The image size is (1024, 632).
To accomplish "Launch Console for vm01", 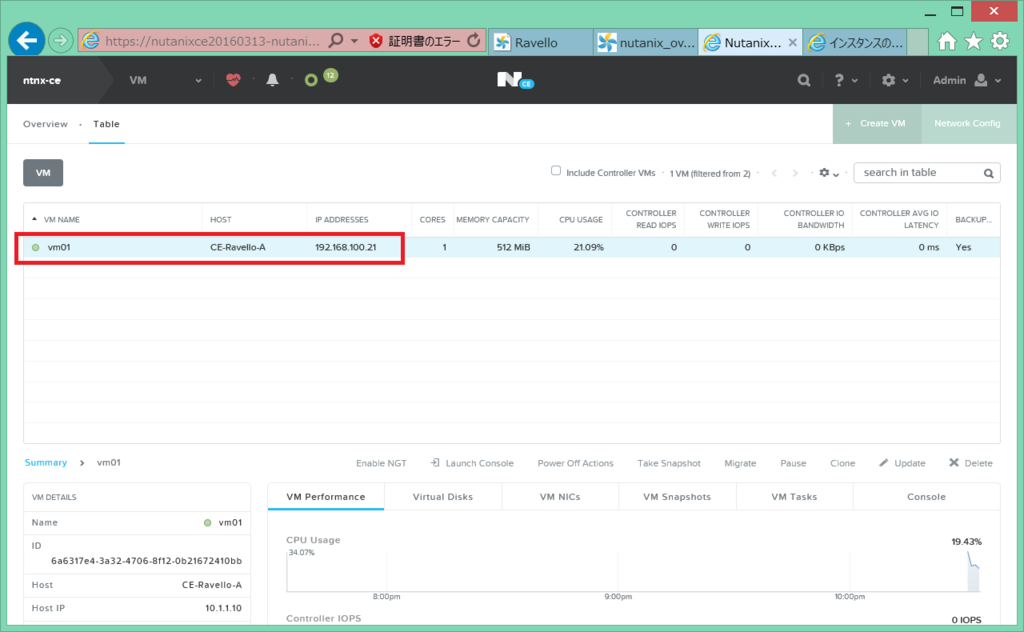I will point(472,463).
